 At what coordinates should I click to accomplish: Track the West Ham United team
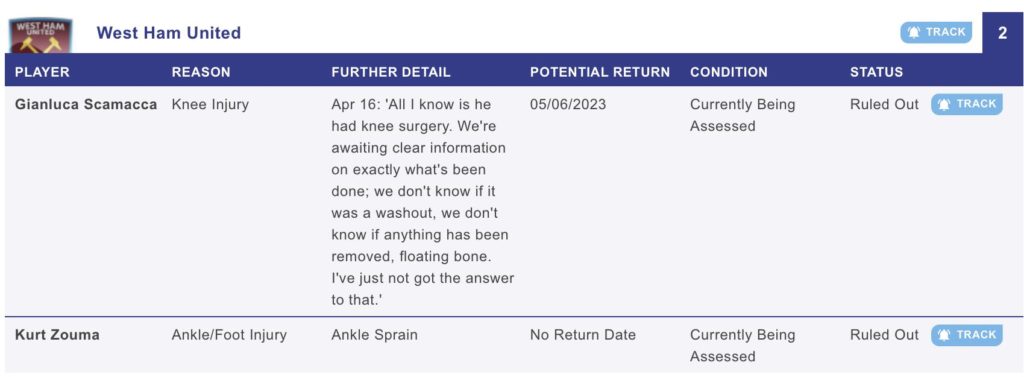click(936, 32)
